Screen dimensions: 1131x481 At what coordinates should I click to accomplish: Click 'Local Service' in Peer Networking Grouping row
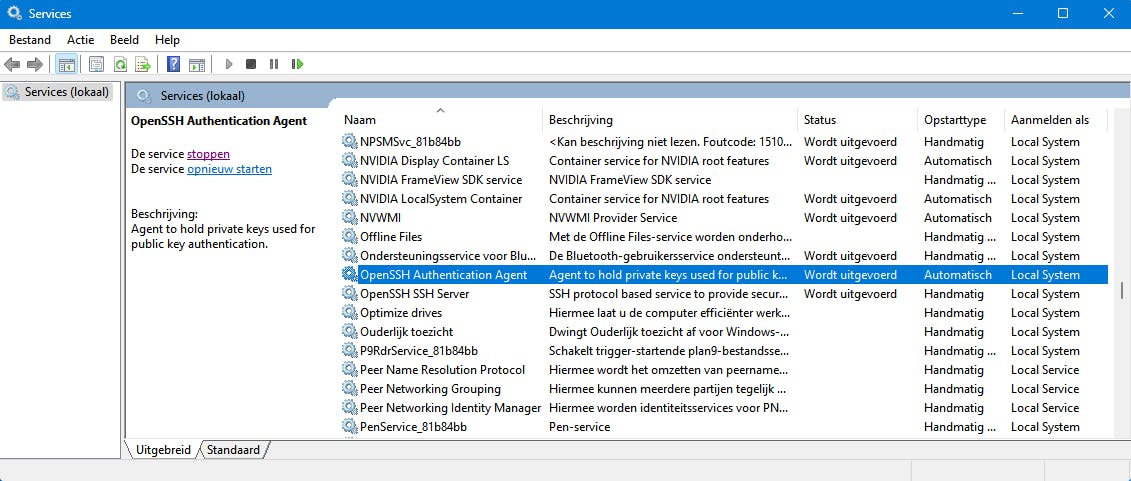click(1045, 388)
